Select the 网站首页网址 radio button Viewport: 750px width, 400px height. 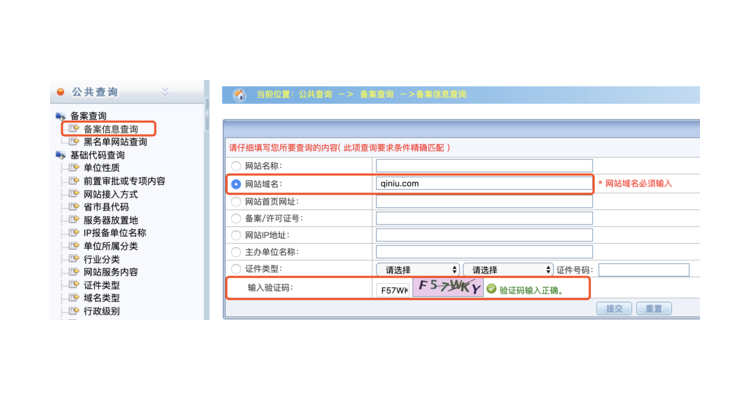point(236,201)
